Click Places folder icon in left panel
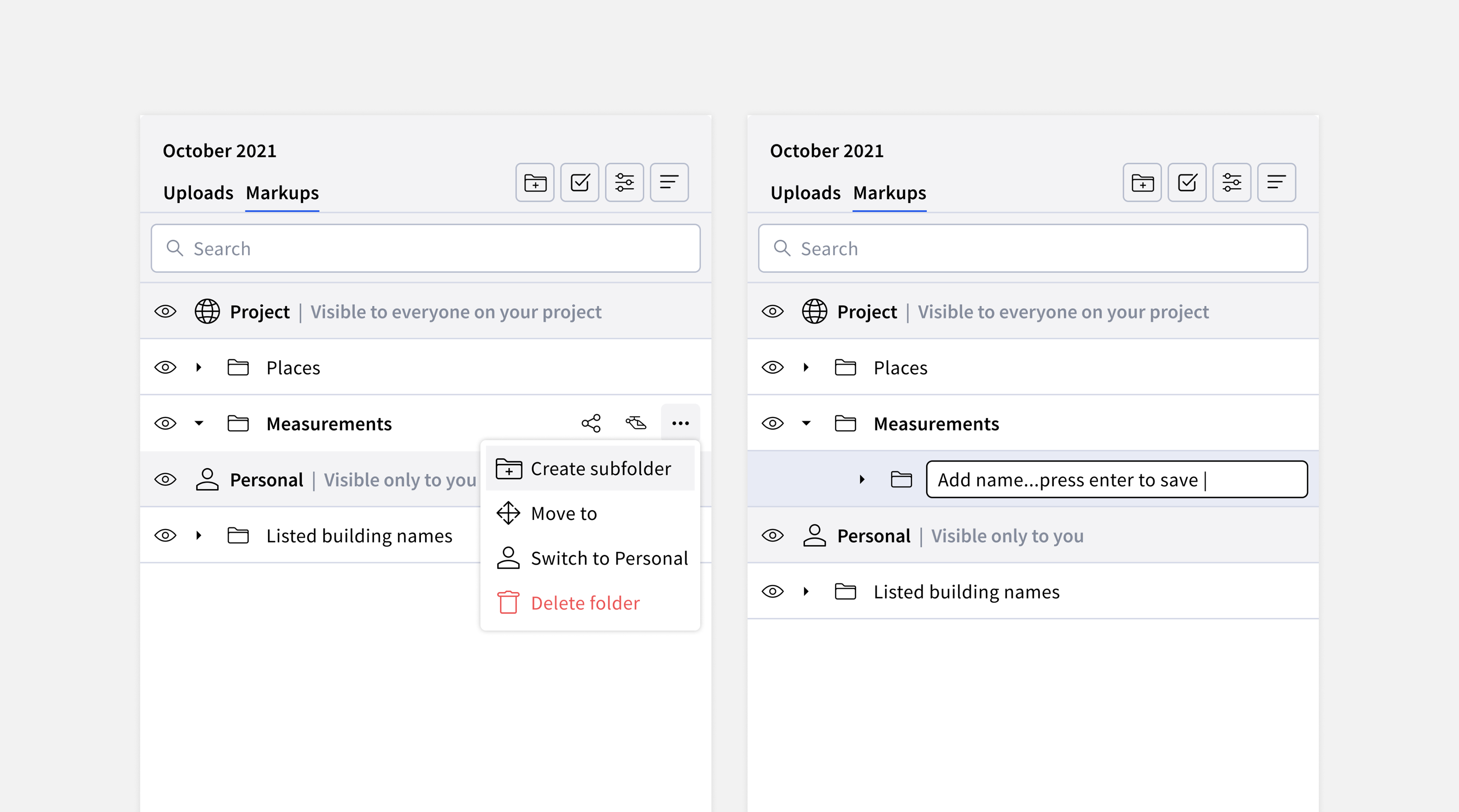Image resolution: width=1459 pixels, height=812 pixels. click(238, 367)
